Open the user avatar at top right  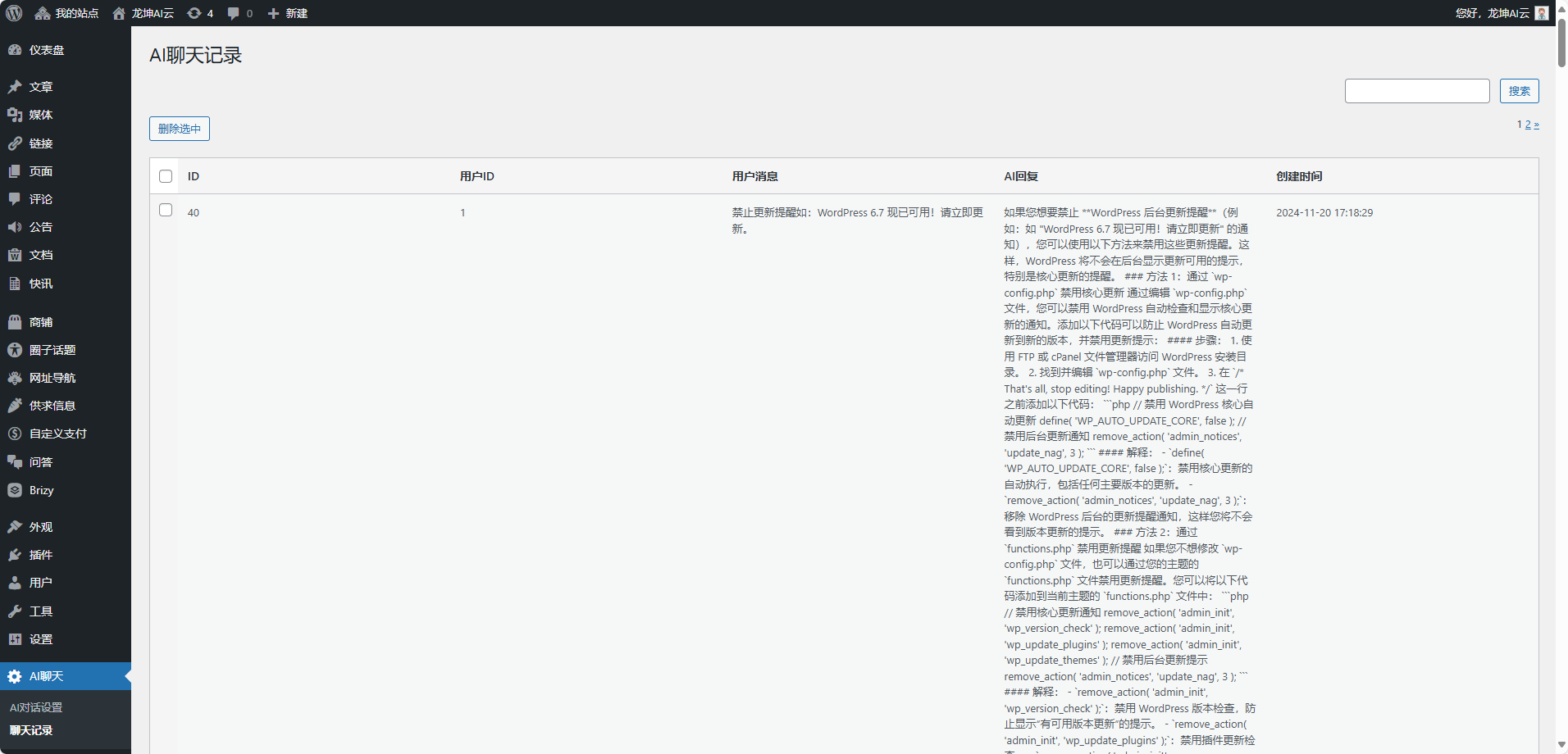[x=1542, y=13]
